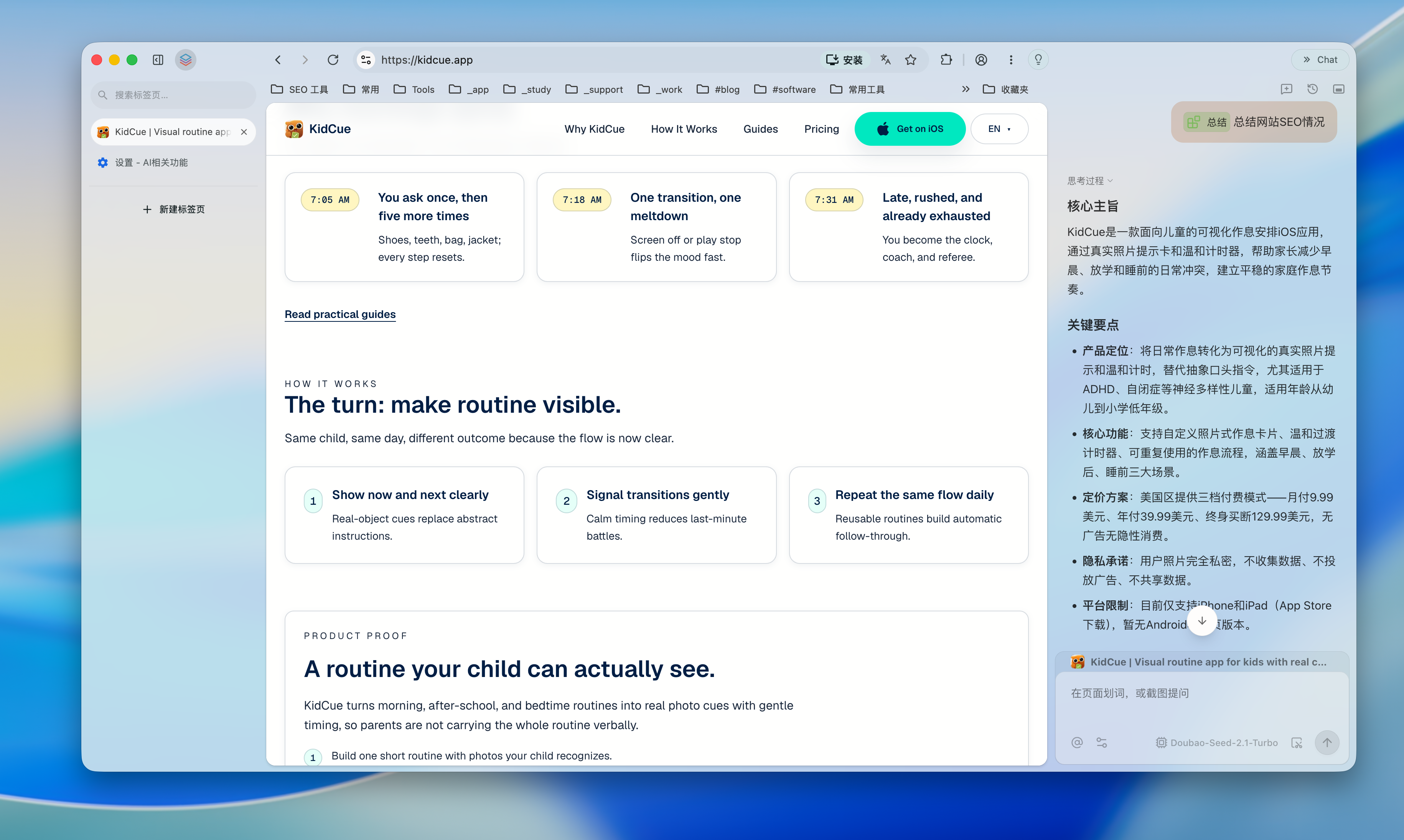The height and width of the screenshot is (840, 1404).
Task: Click the 总结网站SEO情况 prompt chip
Action: [x=1253, y=122]
